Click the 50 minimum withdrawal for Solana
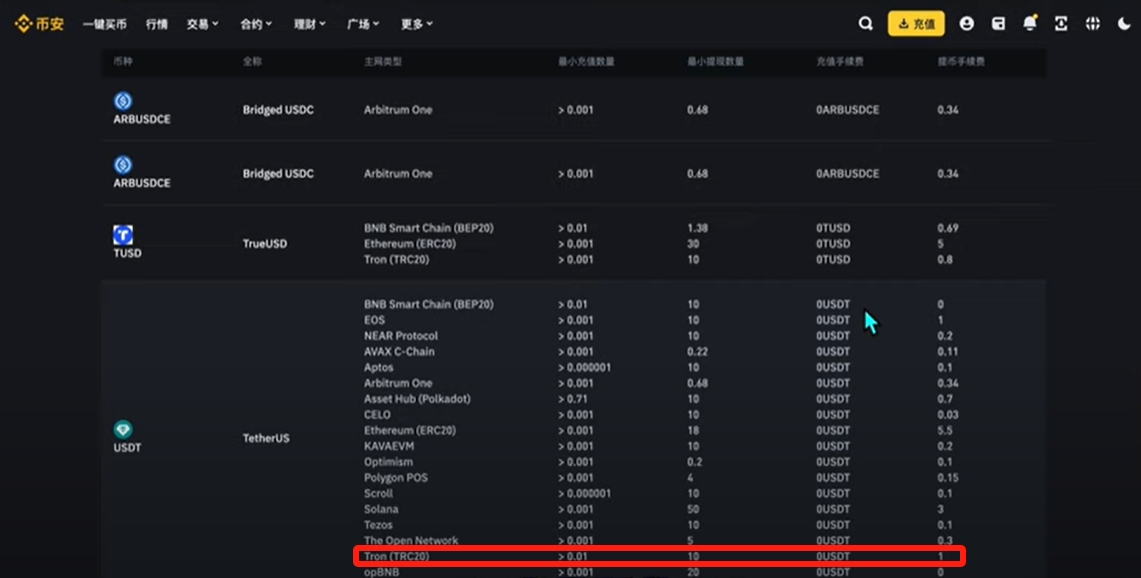1141x578 pixels. pos(693,510)
